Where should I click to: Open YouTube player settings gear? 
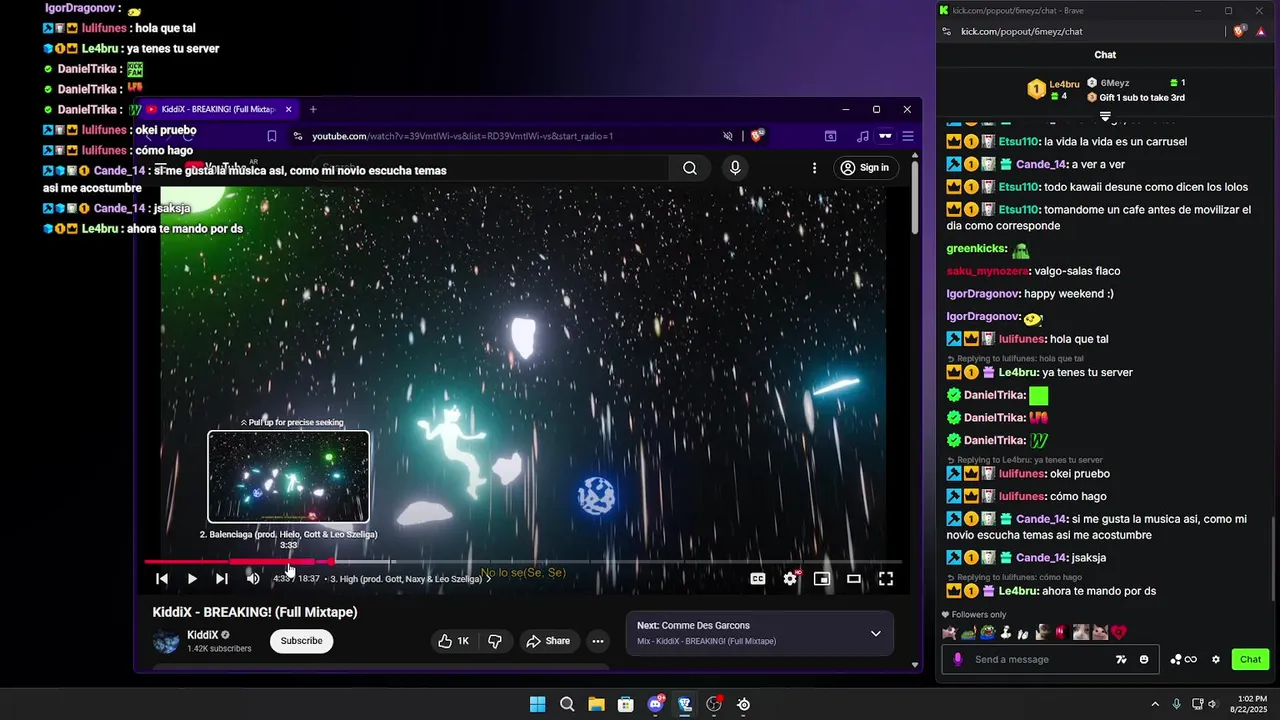click(790, 579)
